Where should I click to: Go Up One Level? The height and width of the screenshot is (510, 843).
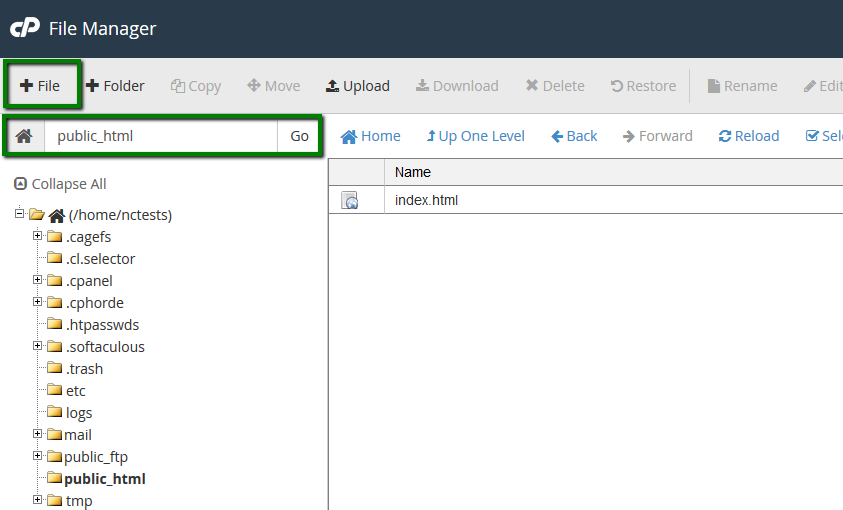coord(475,136)
